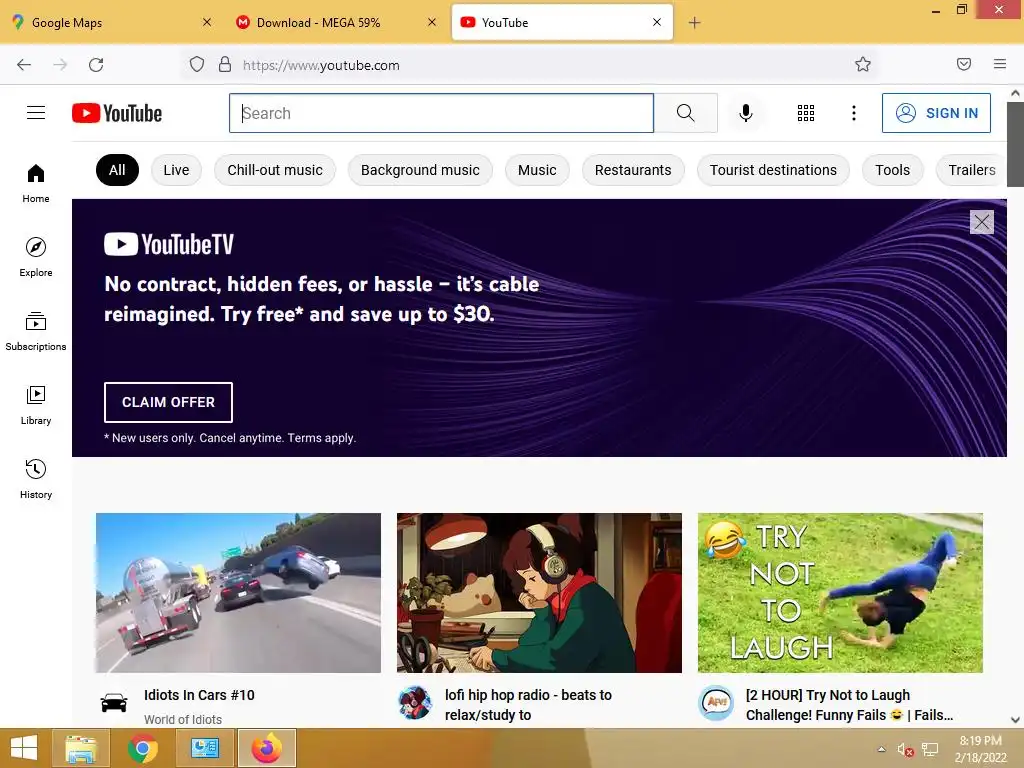Viewport: 1024px width, 768px height.
Task: Save page to Pocket
Action: point(964,64)
